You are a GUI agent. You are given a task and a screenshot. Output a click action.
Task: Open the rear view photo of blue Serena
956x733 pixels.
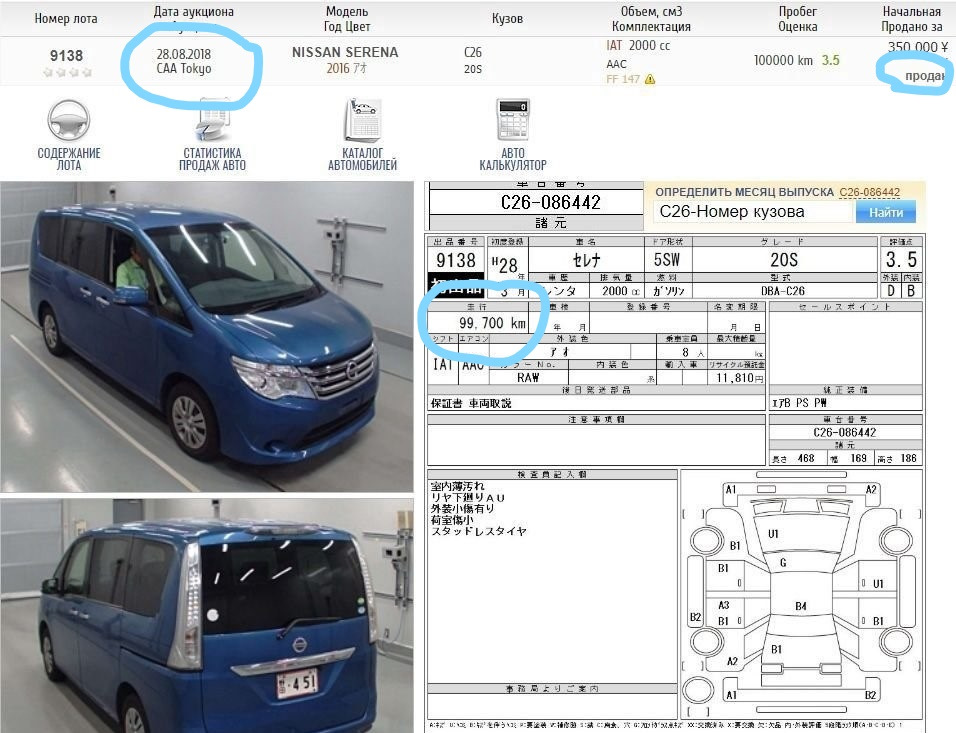coord(207,616)
